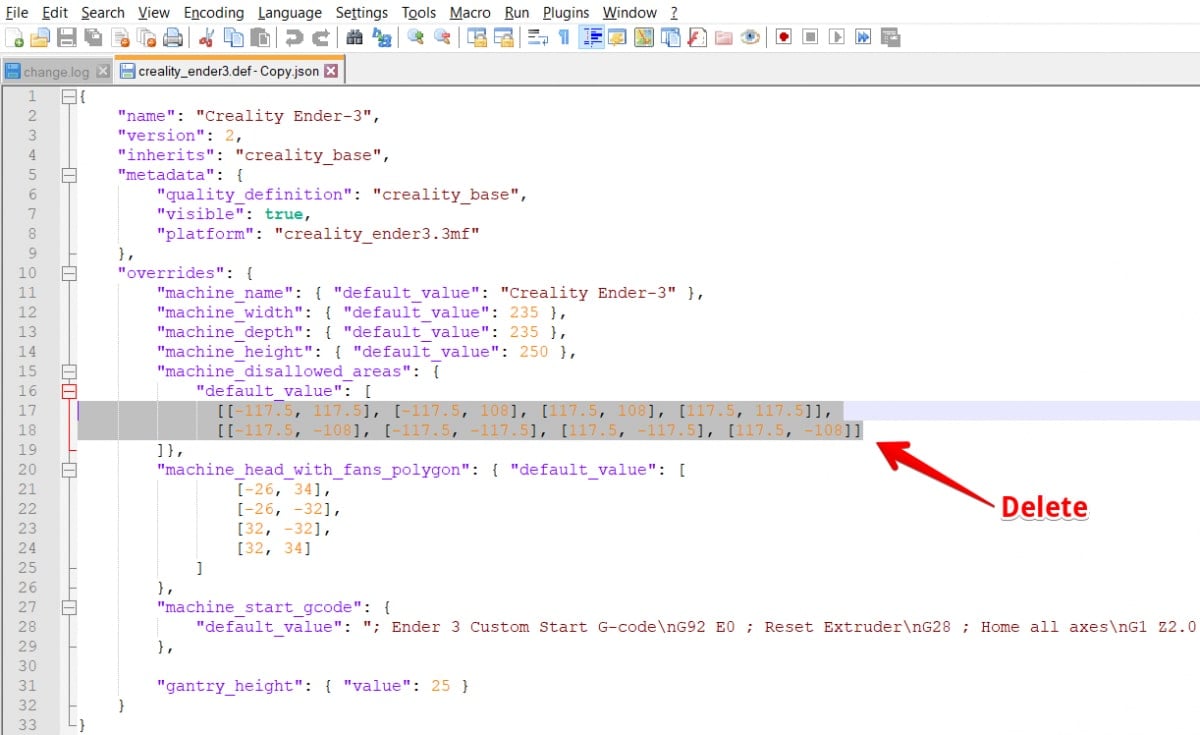Toggle macro recording with the red dot
The image size is (1200, 735).
[783, 38]
